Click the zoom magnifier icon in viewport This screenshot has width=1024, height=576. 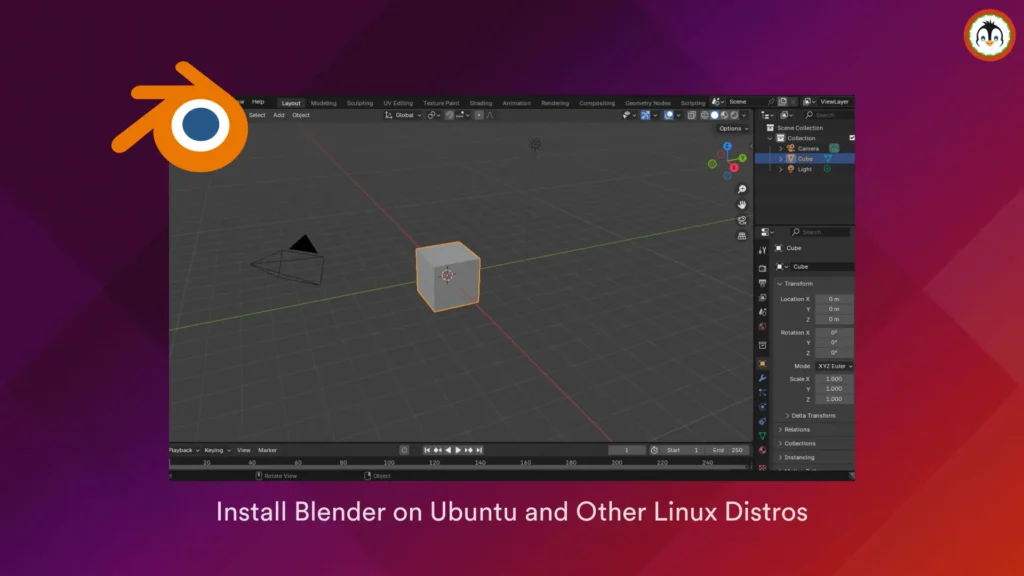[742, 189]
